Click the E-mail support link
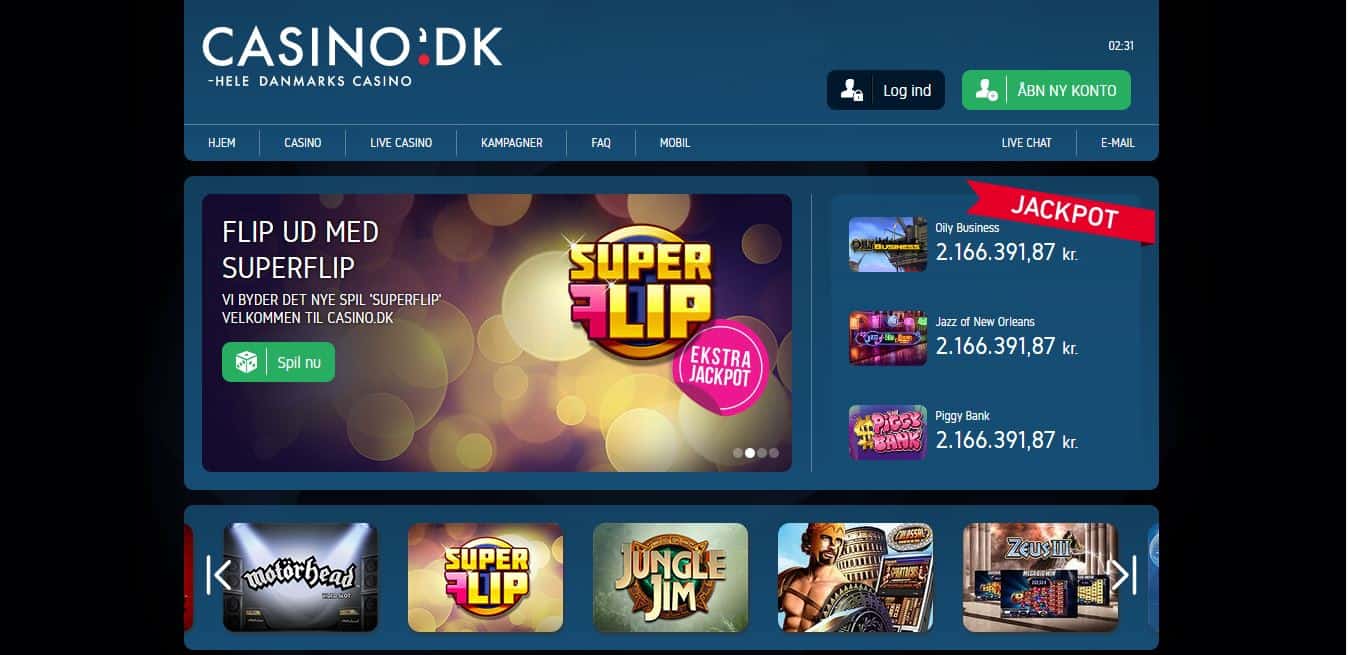This screenshot has width=1348, height=655. [x=1118, y=143]
